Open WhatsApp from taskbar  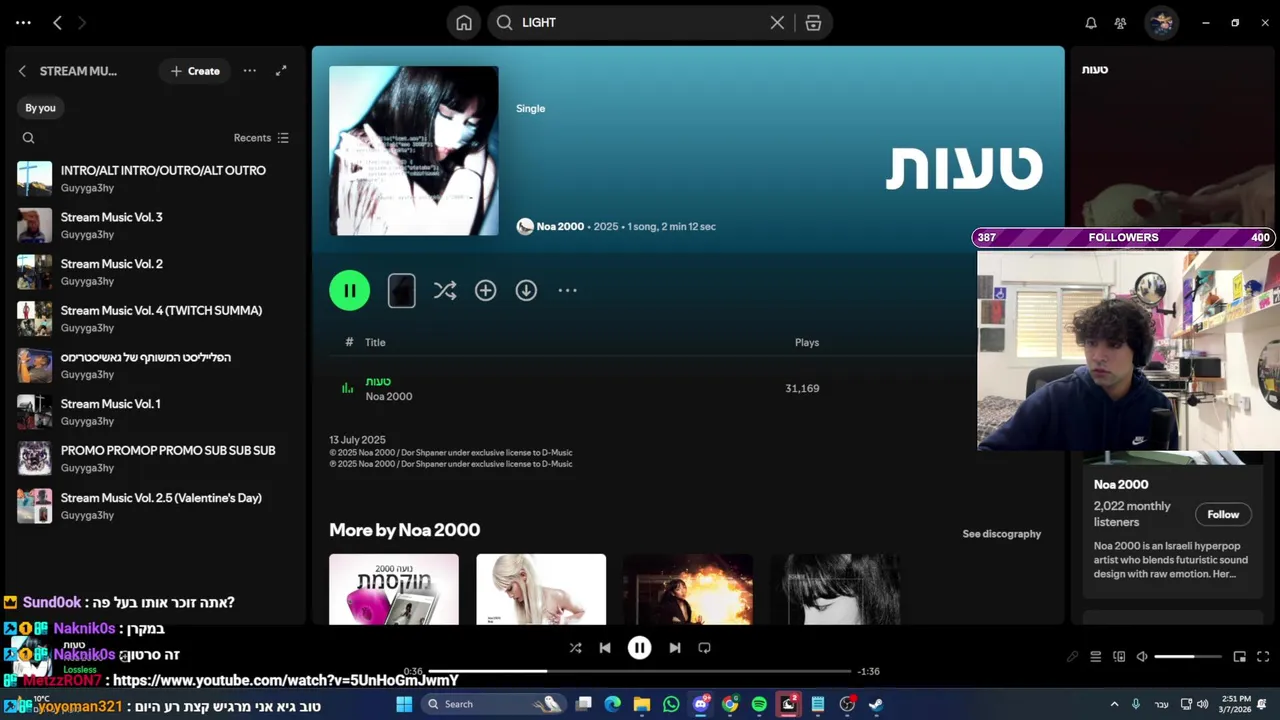pos(671,704)
